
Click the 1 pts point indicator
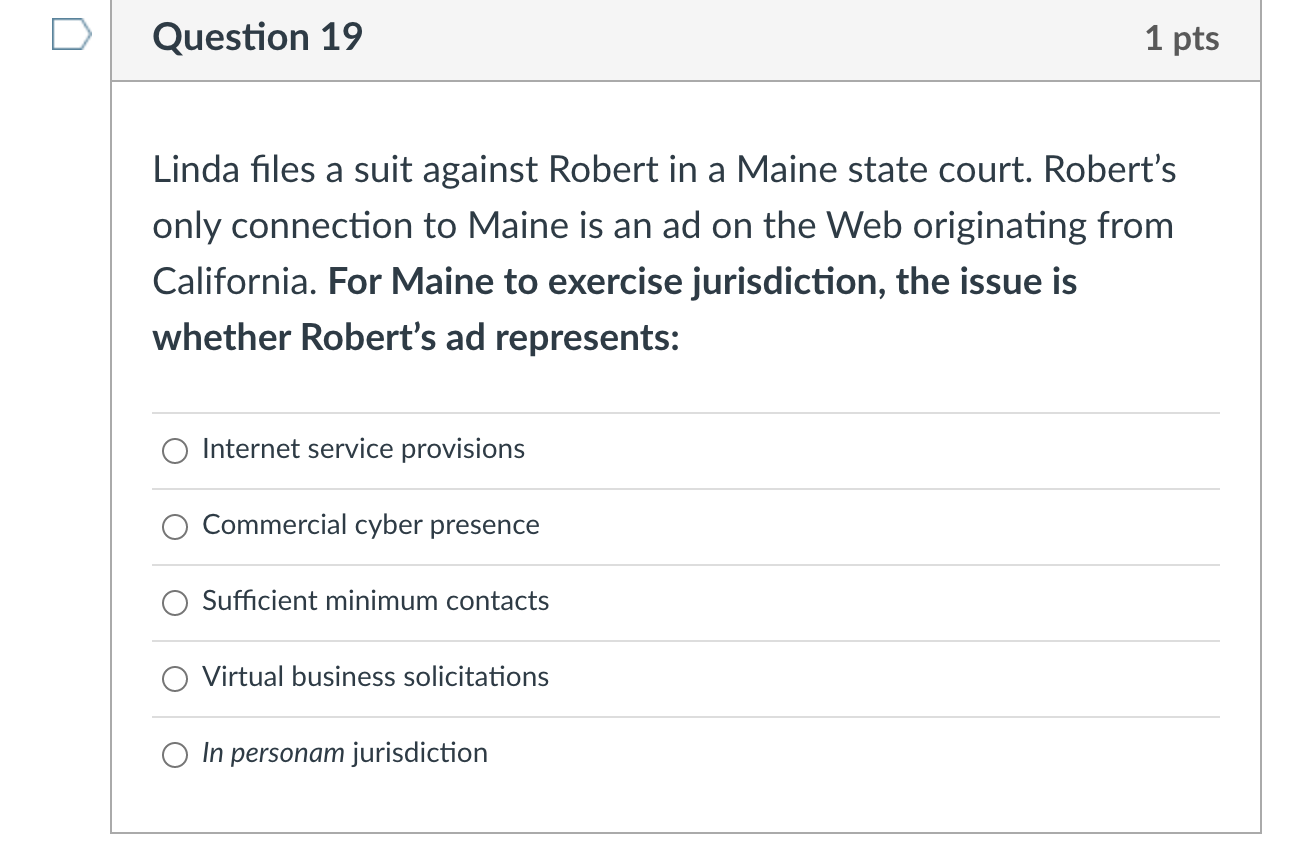click(x=1183, y=38)
